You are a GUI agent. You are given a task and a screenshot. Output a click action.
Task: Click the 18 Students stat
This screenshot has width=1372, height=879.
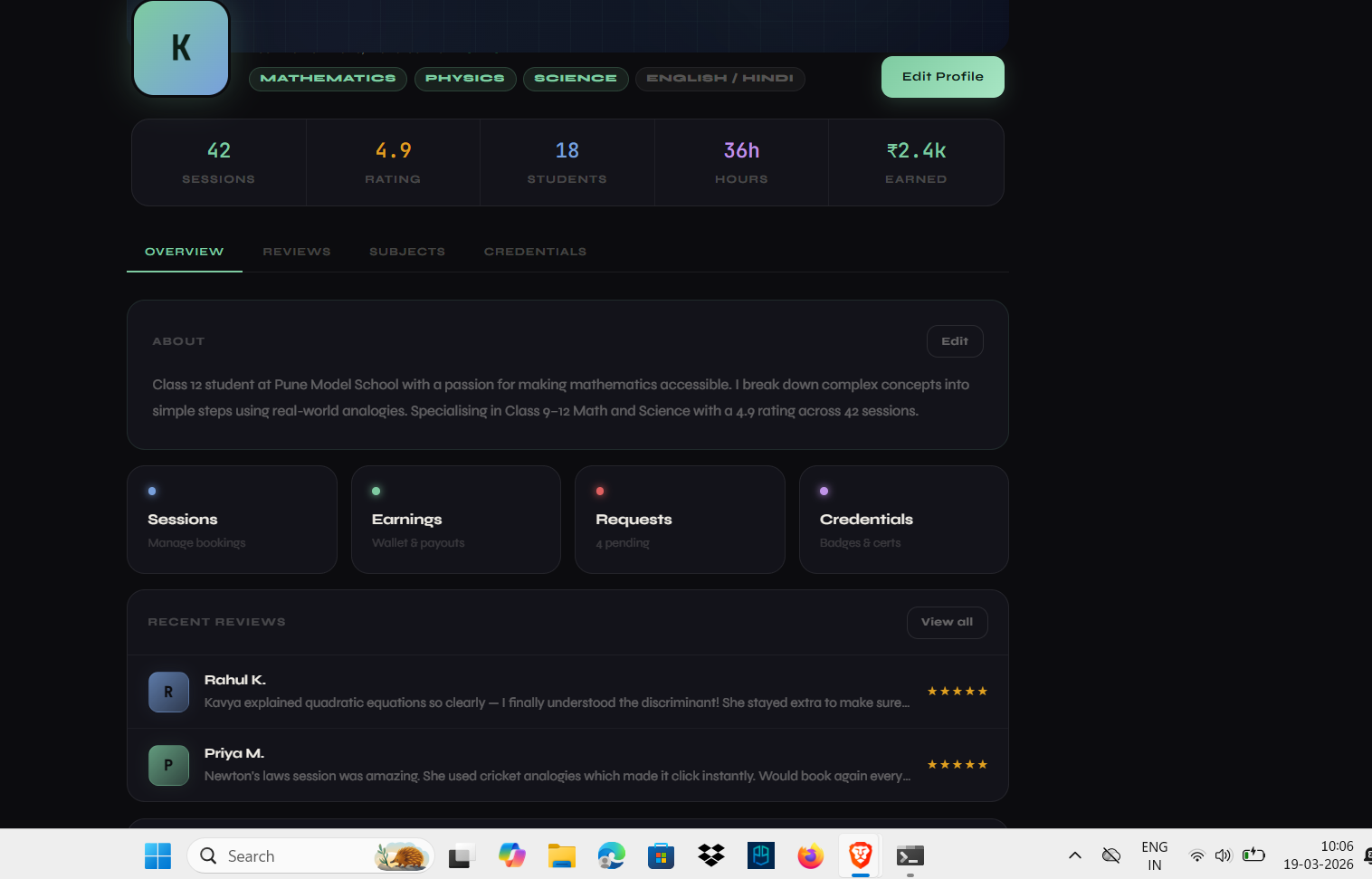coord(567,163)
